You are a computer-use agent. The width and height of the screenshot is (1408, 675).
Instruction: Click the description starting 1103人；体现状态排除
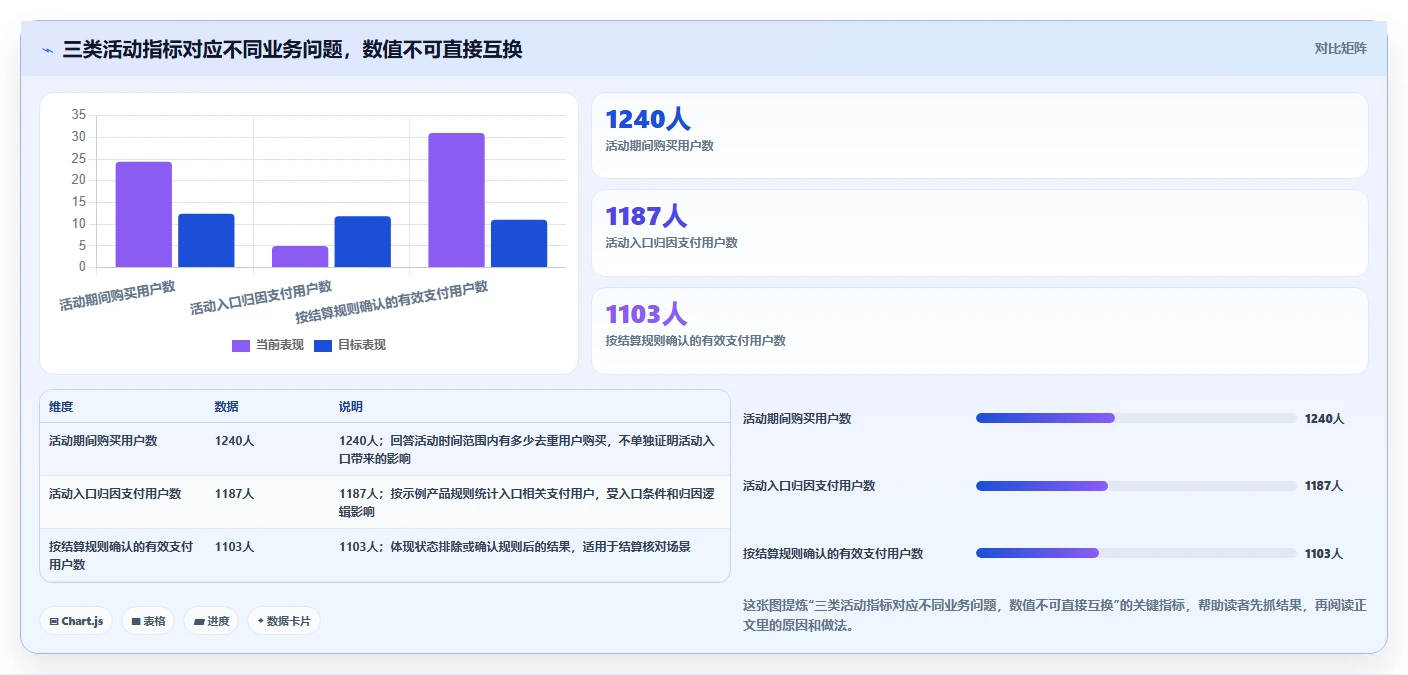pos(515,547)
